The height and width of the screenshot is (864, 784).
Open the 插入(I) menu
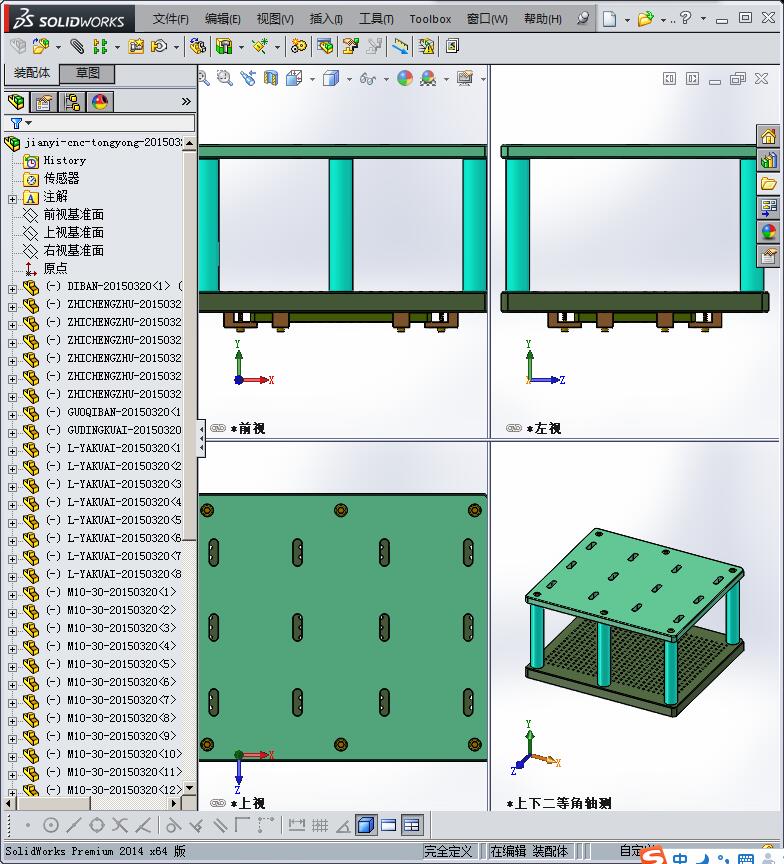[326, 19]
